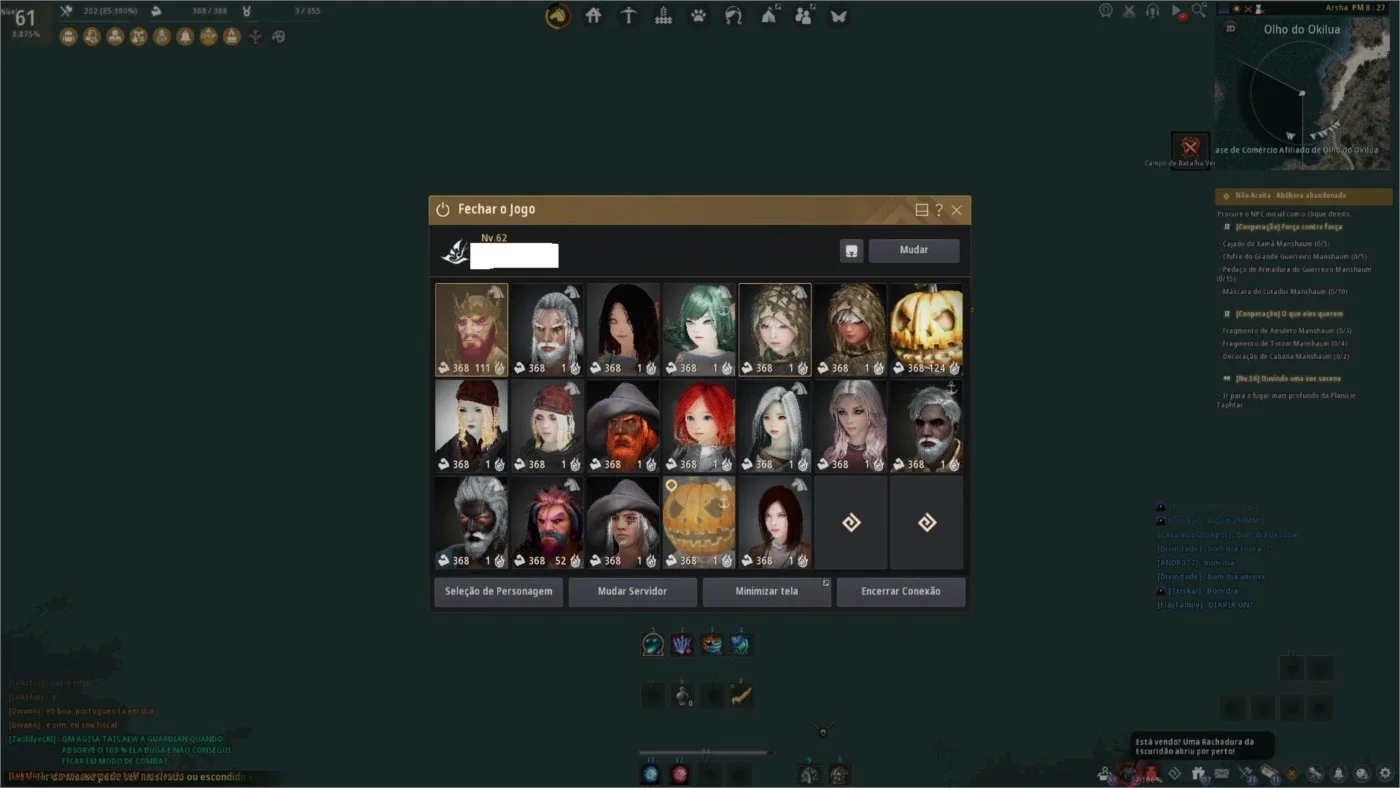
Task: Select the white-bearded man with anchor mark
Action: 926,426
